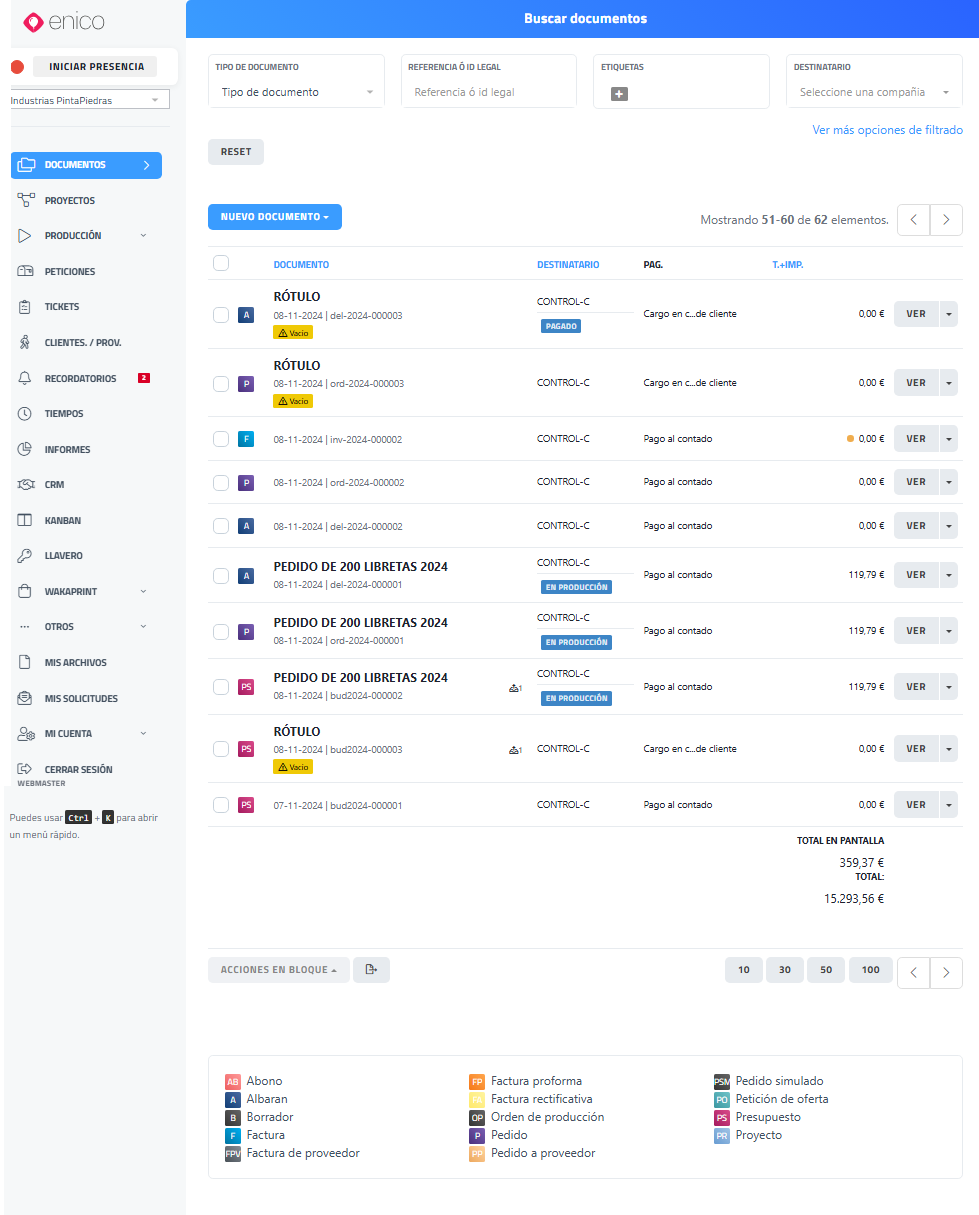Click the Tiempos clock icon
Image resolution: width=979 pixels, height=1215 pixels.
coord(26,414)
